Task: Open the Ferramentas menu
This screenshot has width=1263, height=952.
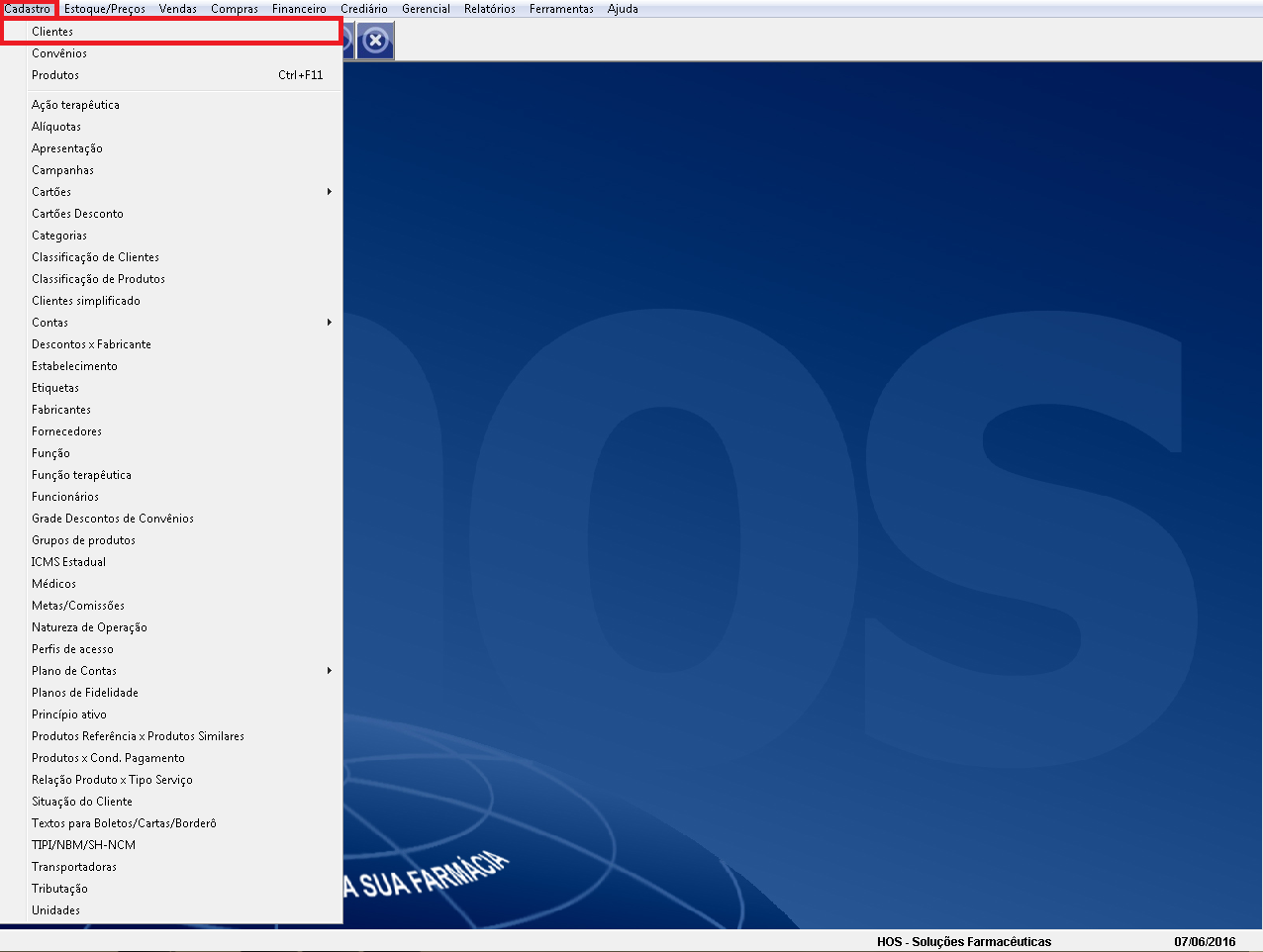Action: 561,9
